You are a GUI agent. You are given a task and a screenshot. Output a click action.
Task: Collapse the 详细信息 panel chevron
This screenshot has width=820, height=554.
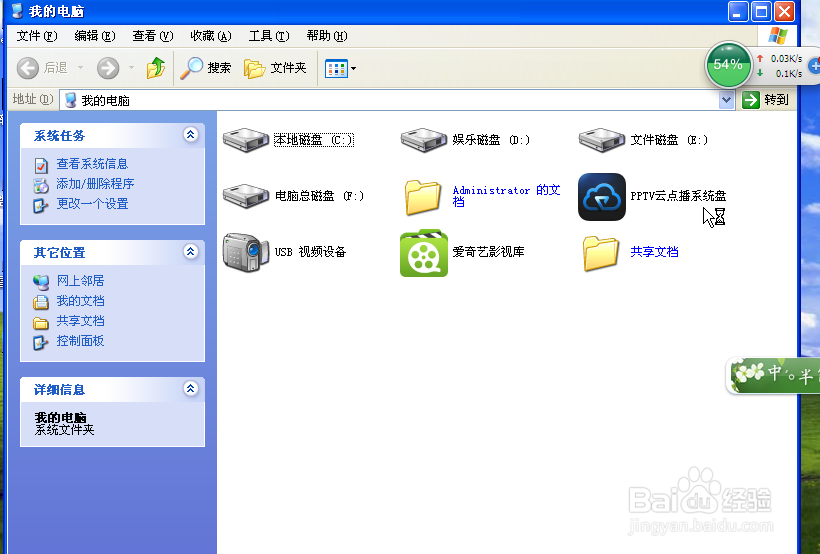[190, 389]
